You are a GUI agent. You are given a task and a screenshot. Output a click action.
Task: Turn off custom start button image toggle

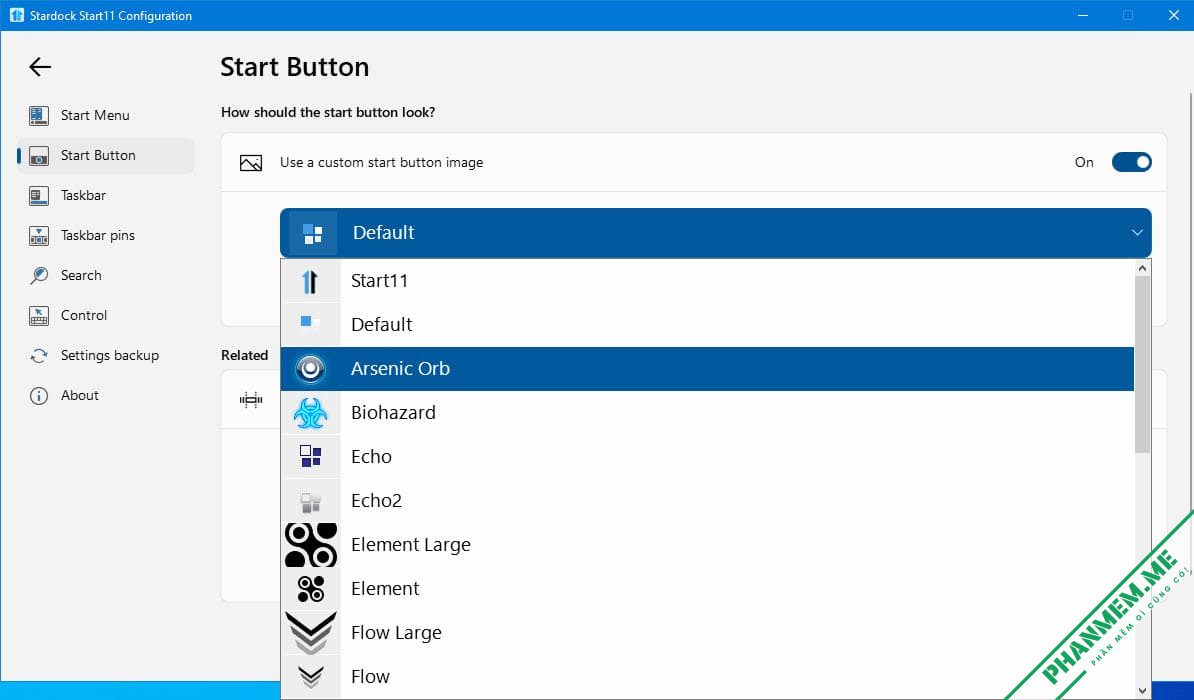pyautogui.click(x=1132, y=162)
